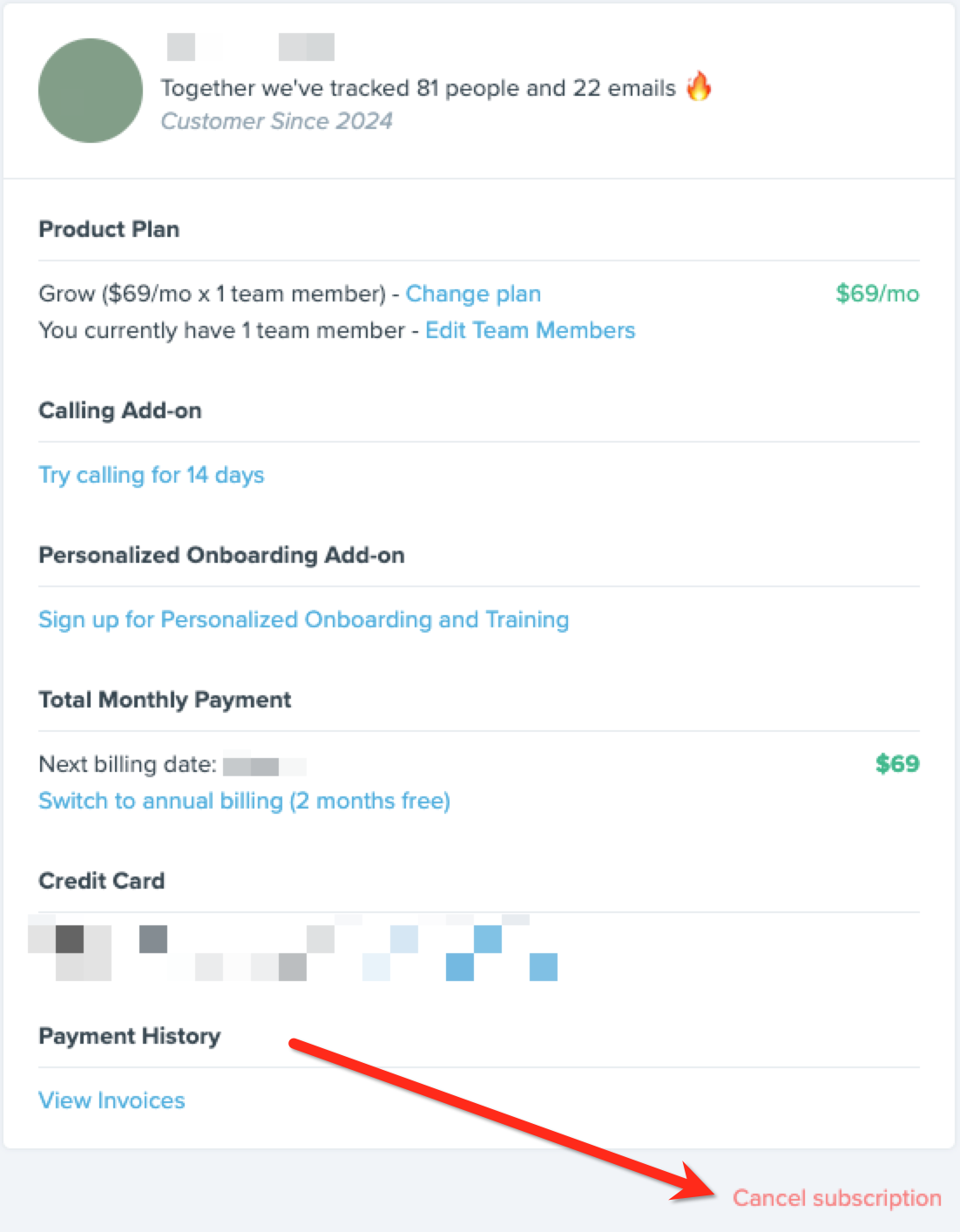This screenshot has height=1232, width=960.
Task: Click the Customer Since 2024 text
Action: click(x=276, y=121)
